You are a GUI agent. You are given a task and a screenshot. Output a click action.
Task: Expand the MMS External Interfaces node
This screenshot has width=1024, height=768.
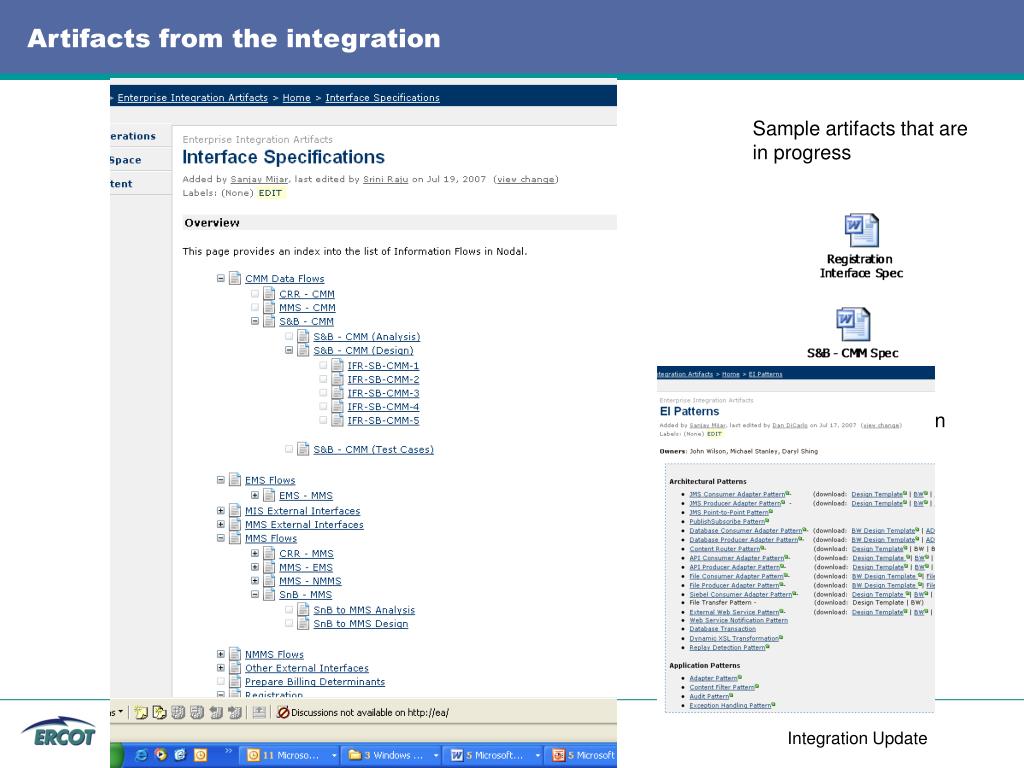(x=221, y=524)
